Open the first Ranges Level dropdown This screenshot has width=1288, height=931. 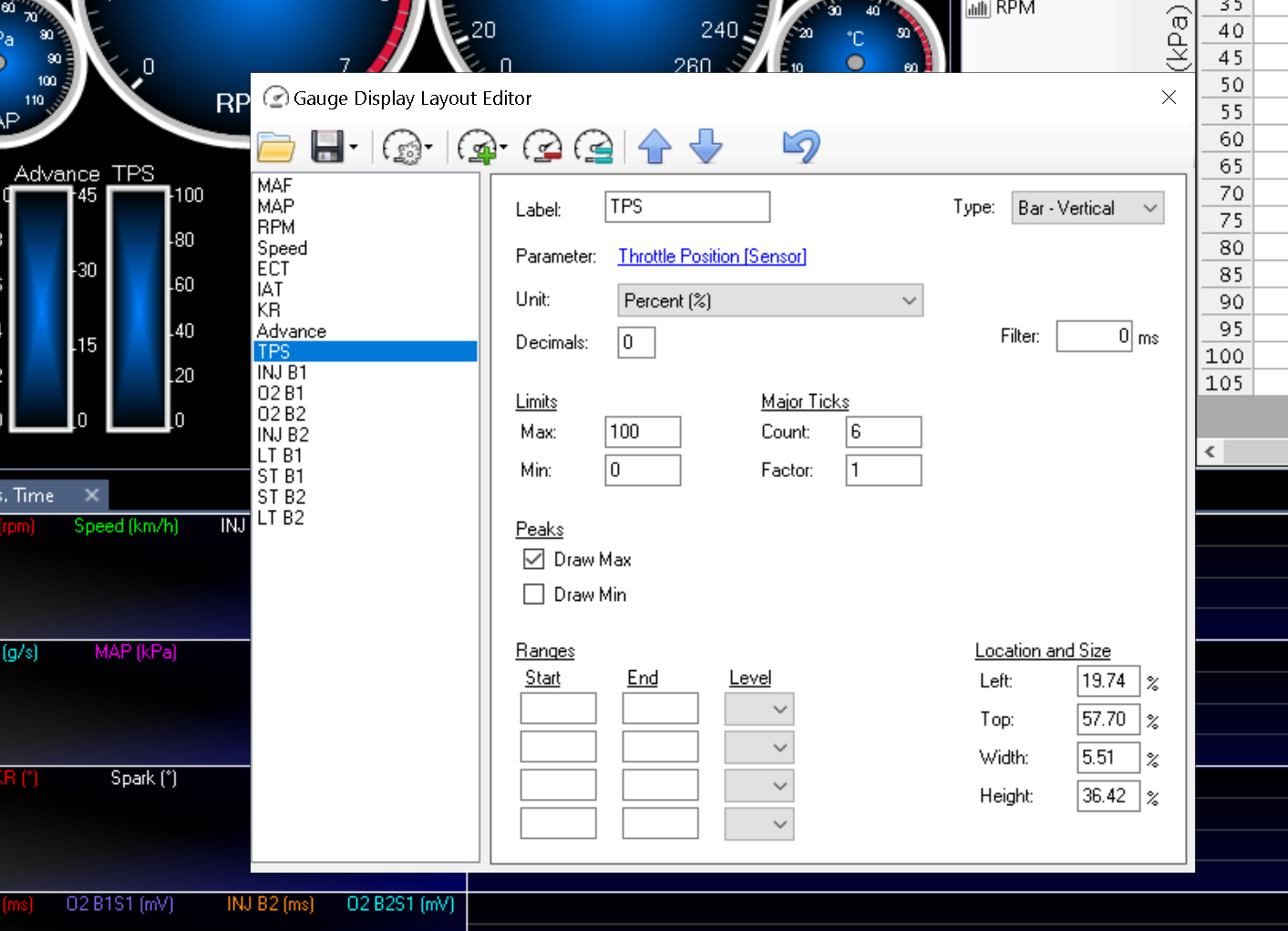(x=759, y=709)
